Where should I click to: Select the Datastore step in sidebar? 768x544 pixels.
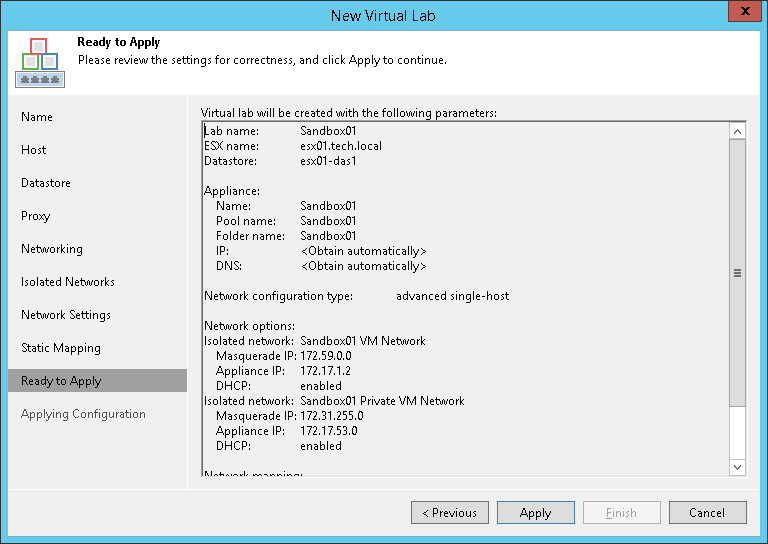[x=46, y=183]
